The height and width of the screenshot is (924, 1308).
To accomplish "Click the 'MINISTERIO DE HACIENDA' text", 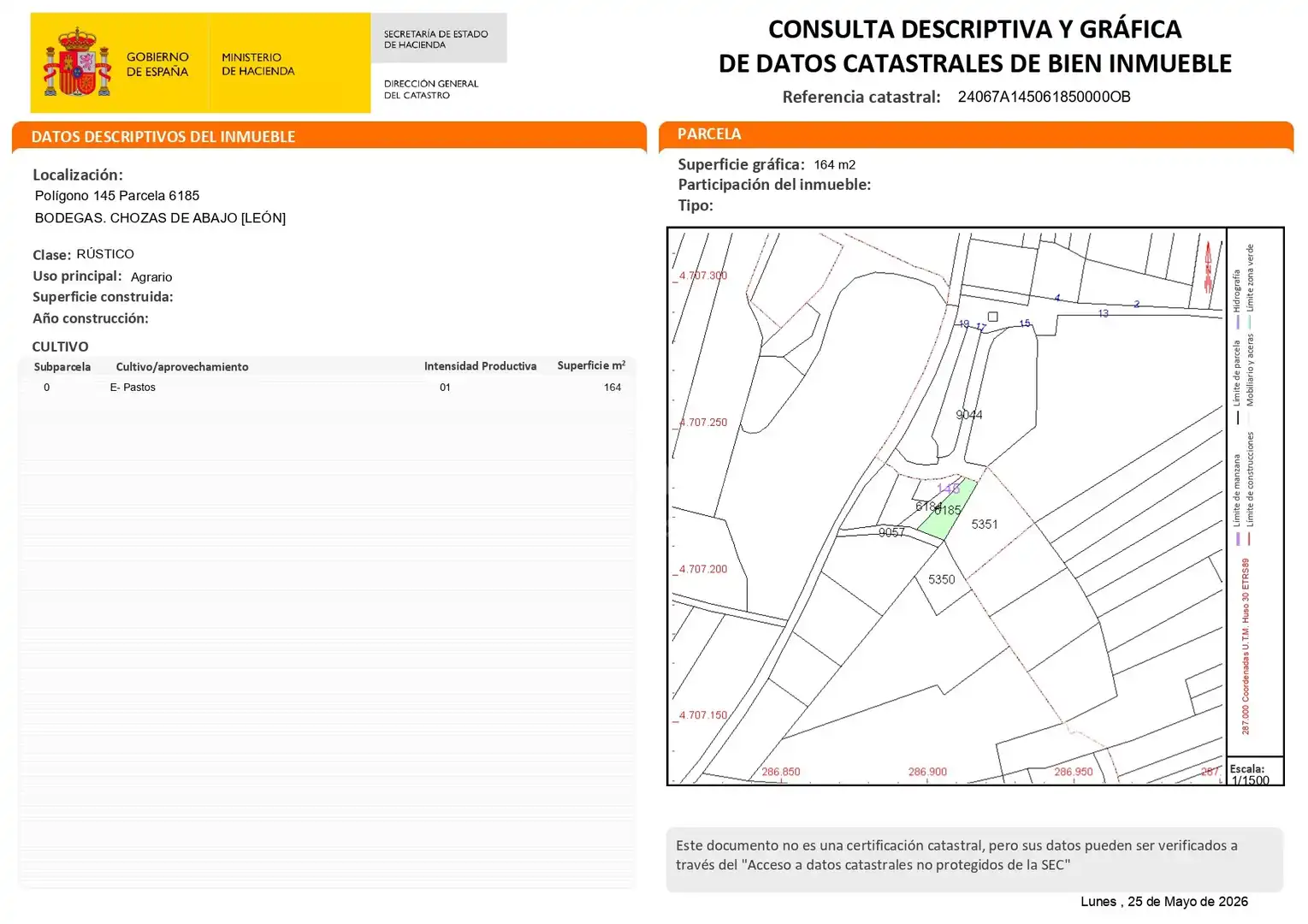I will (257, 64).
